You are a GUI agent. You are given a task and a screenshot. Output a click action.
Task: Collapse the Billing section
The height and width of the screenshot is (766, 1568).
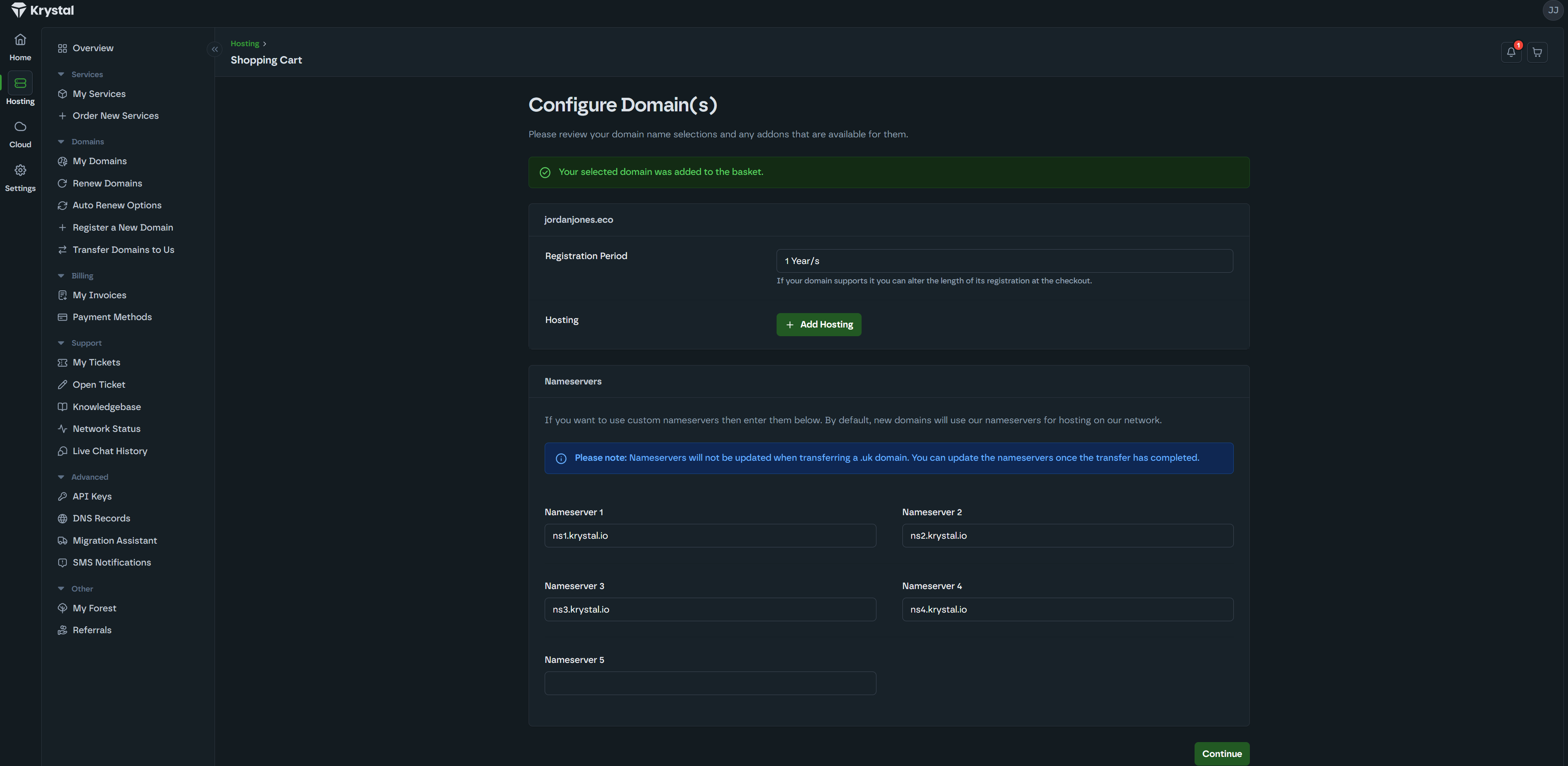(x=61, y=276)
